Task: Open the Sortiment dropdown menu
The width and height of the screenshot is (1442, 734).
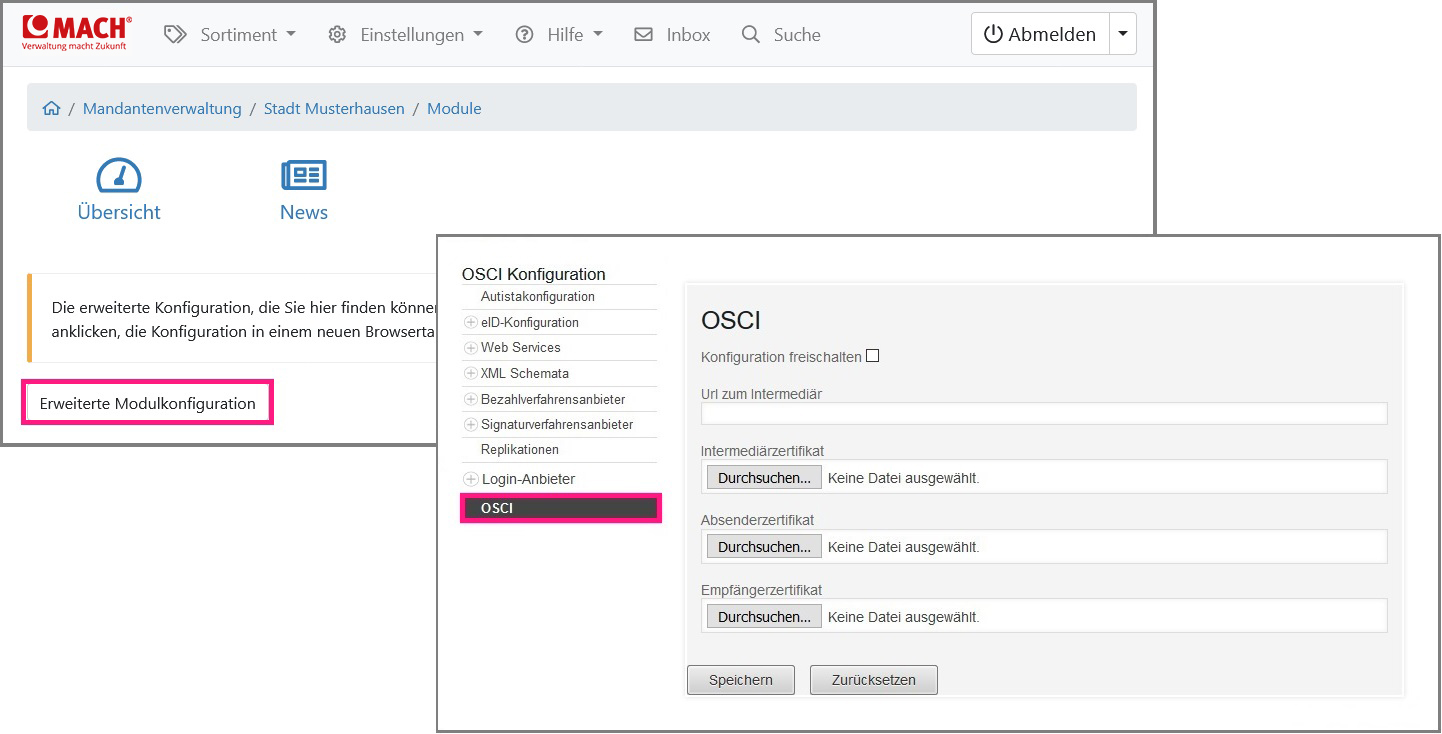Action: click(231, 34)
